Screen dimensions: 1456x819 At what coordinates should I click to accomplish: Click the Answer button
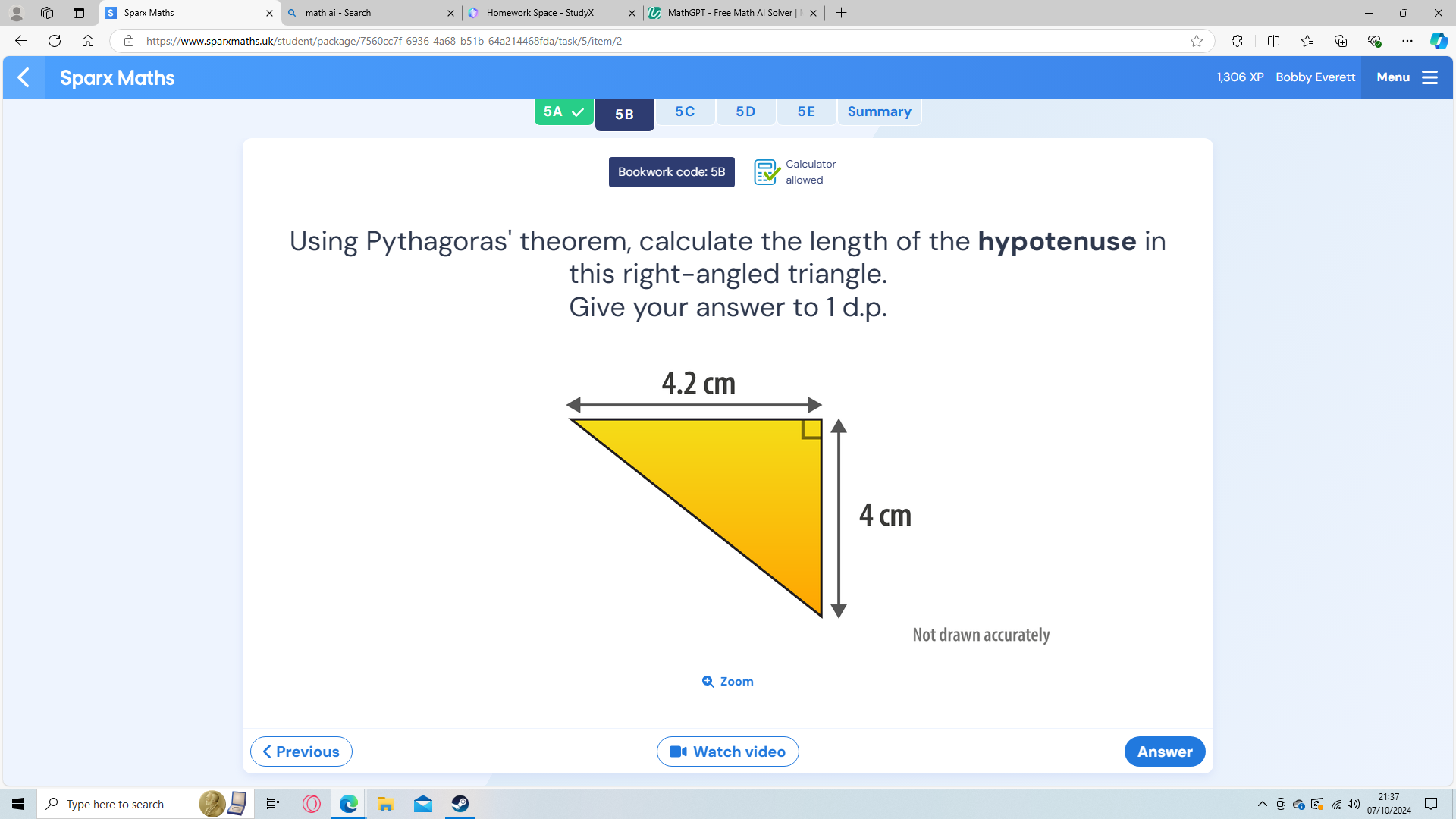tap(1165, 752)
